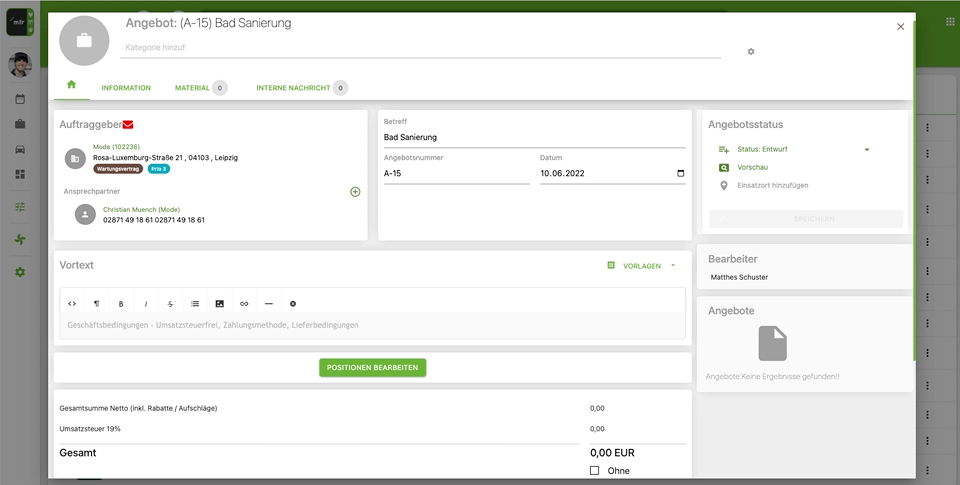The height and width of the screenshot is (485, 960).
Task: Open the calendar from the left sidebar
Action: 20,99
